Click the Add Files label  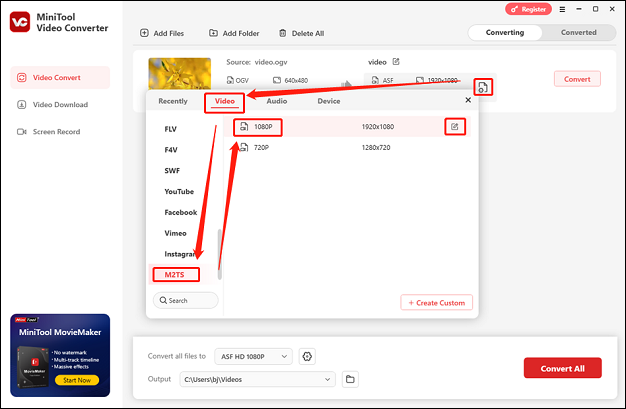pyautogui.click(x=169, y=33)
